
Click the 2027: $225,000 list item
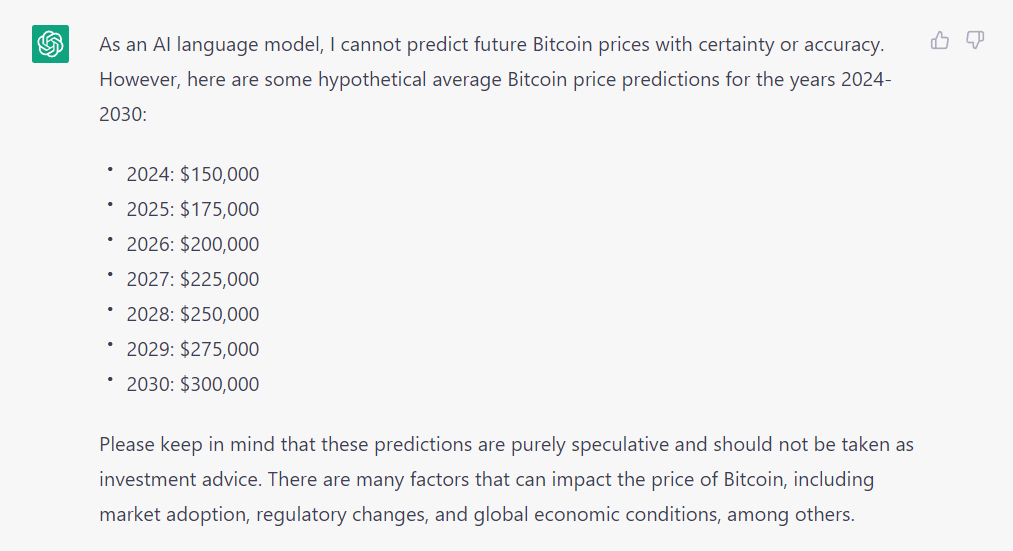point(192,280)
